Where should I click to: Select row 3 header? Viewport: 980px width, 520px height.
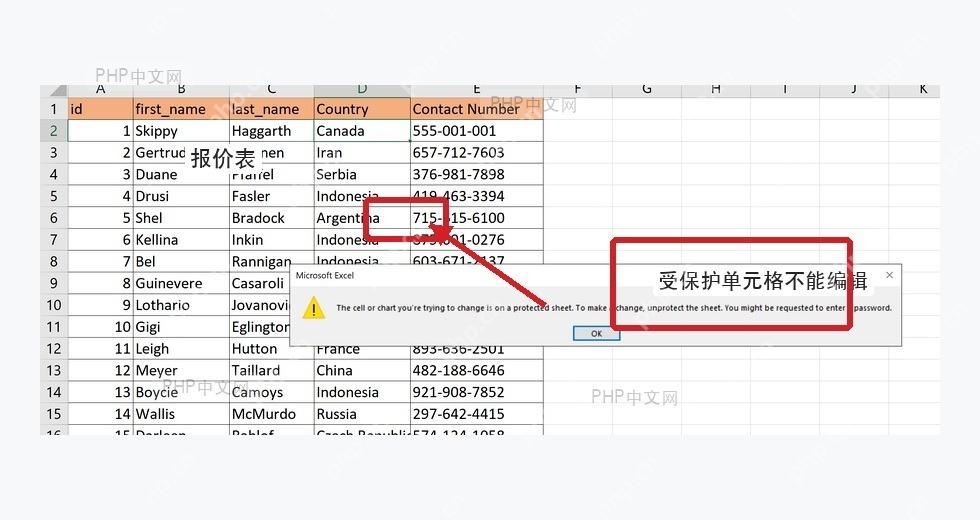pos(54,153)
